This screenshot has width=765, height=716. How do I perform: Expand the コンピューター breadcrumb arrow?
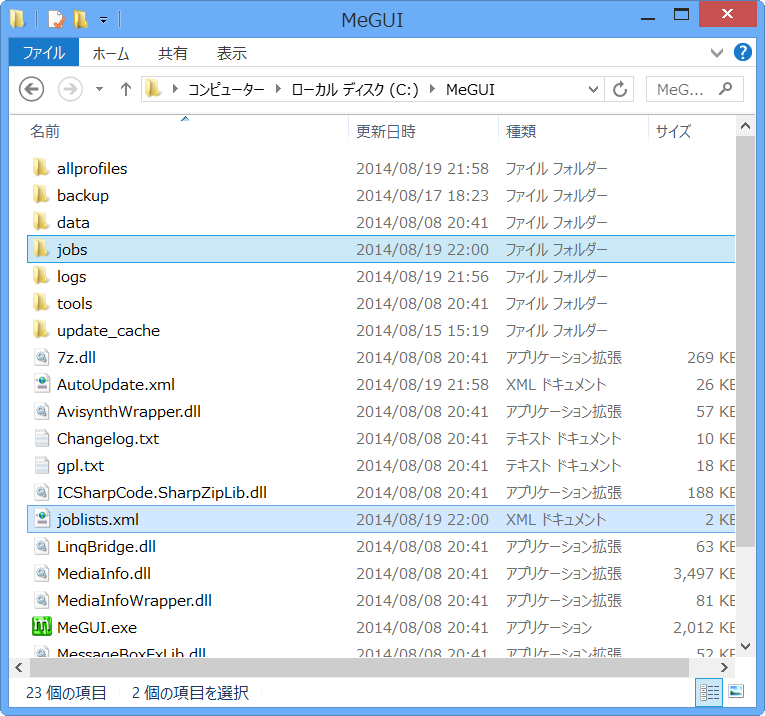point(278,89)
